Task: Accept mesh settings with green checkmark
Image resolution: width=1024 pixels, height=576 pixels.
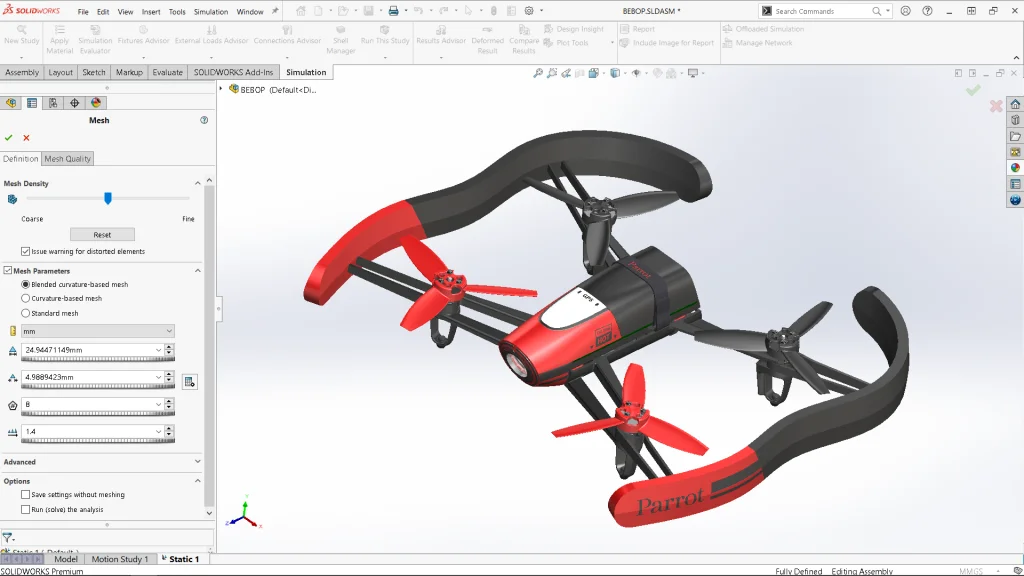Action: tap(9, 138)
